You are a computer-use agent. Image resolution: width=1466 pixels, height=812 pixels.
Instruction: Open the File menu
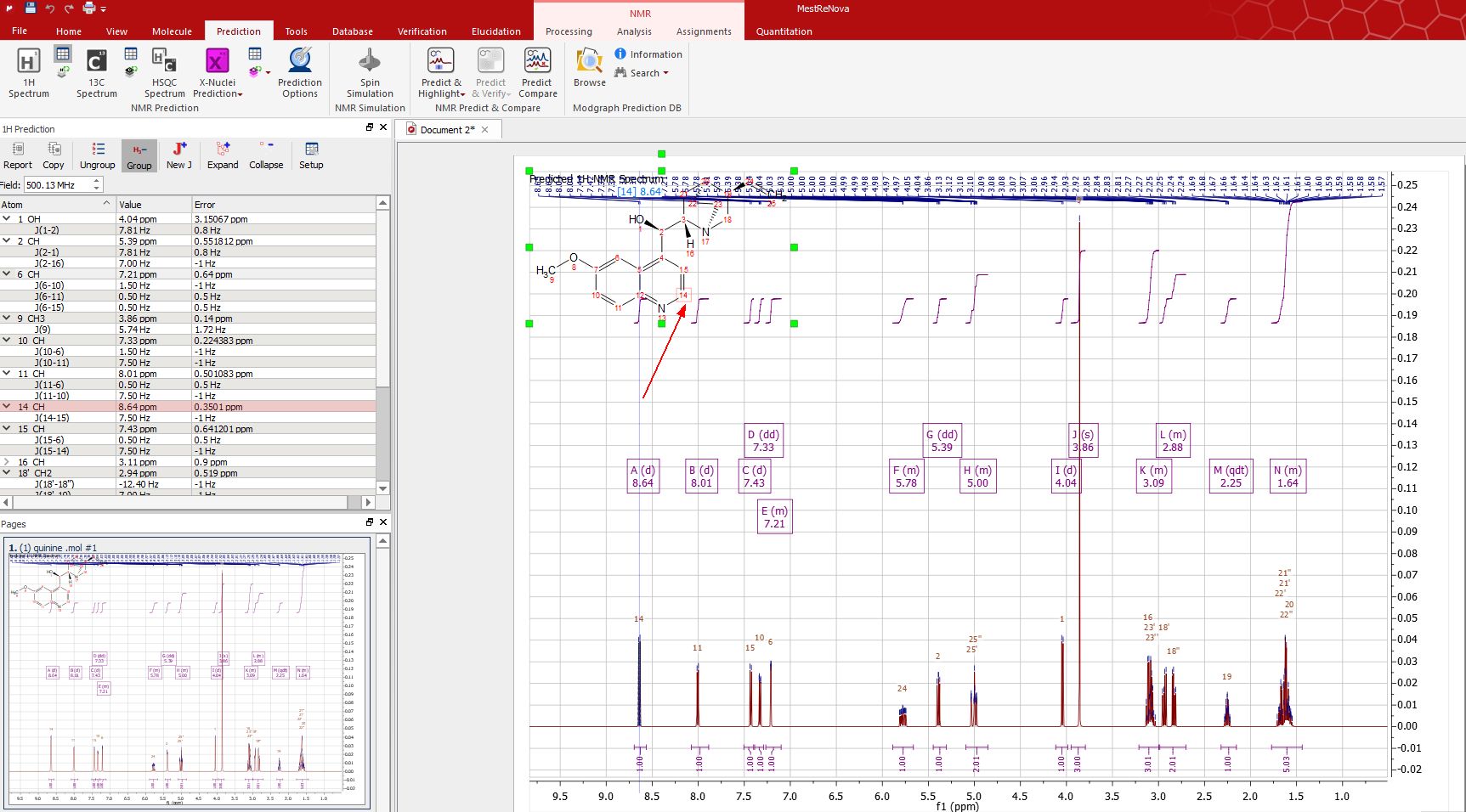point(20,31)
